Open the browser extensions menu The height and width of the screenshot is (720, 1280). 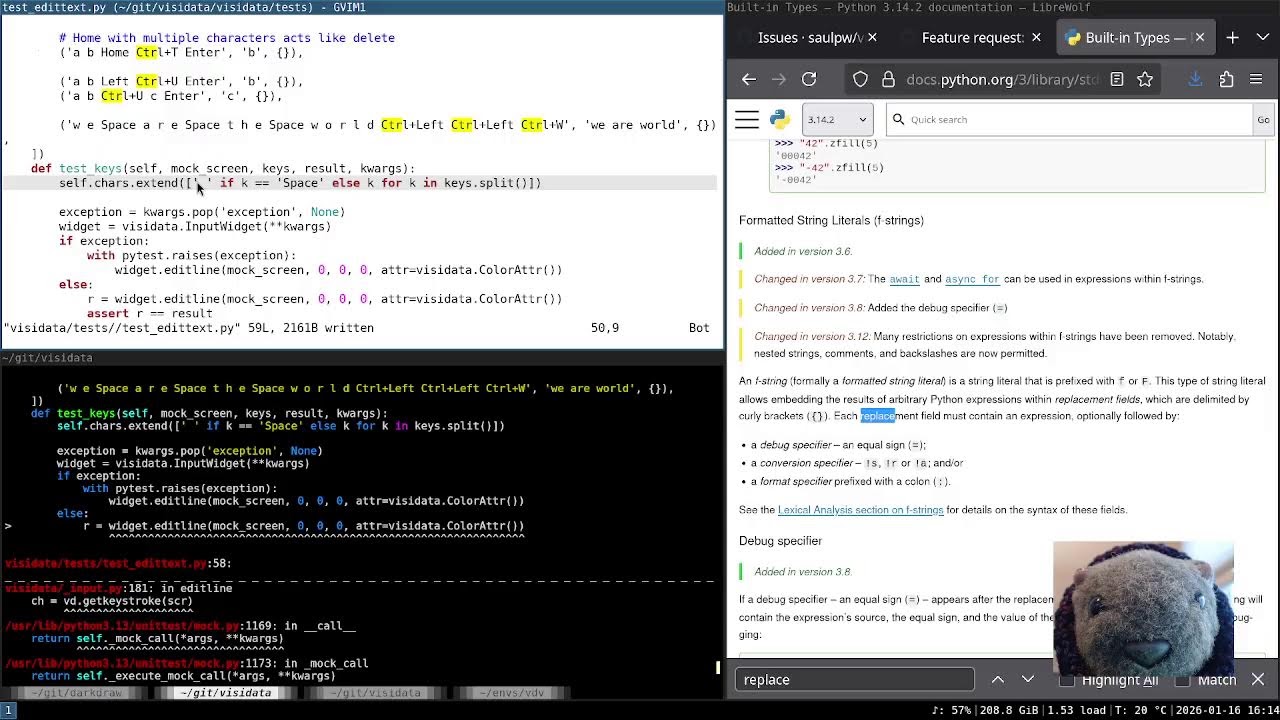tap(1226, 80)
